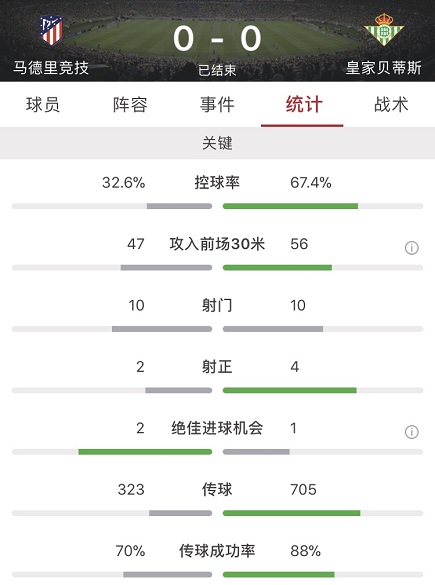Go to the 战术 tab
Image resolution: width=435 pixels, height=585 pixels.
391,104
